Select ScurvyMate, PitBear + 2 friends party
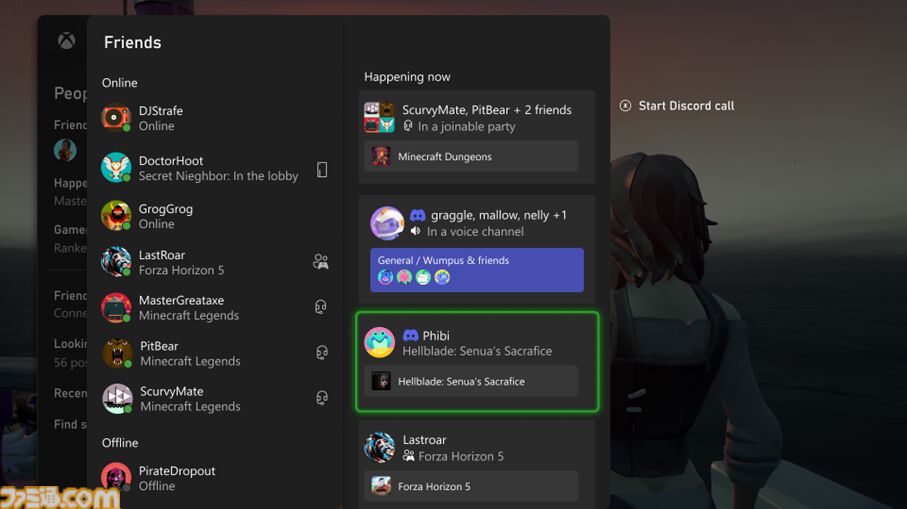The image size is (907, 509). click(x=486, y=110)
